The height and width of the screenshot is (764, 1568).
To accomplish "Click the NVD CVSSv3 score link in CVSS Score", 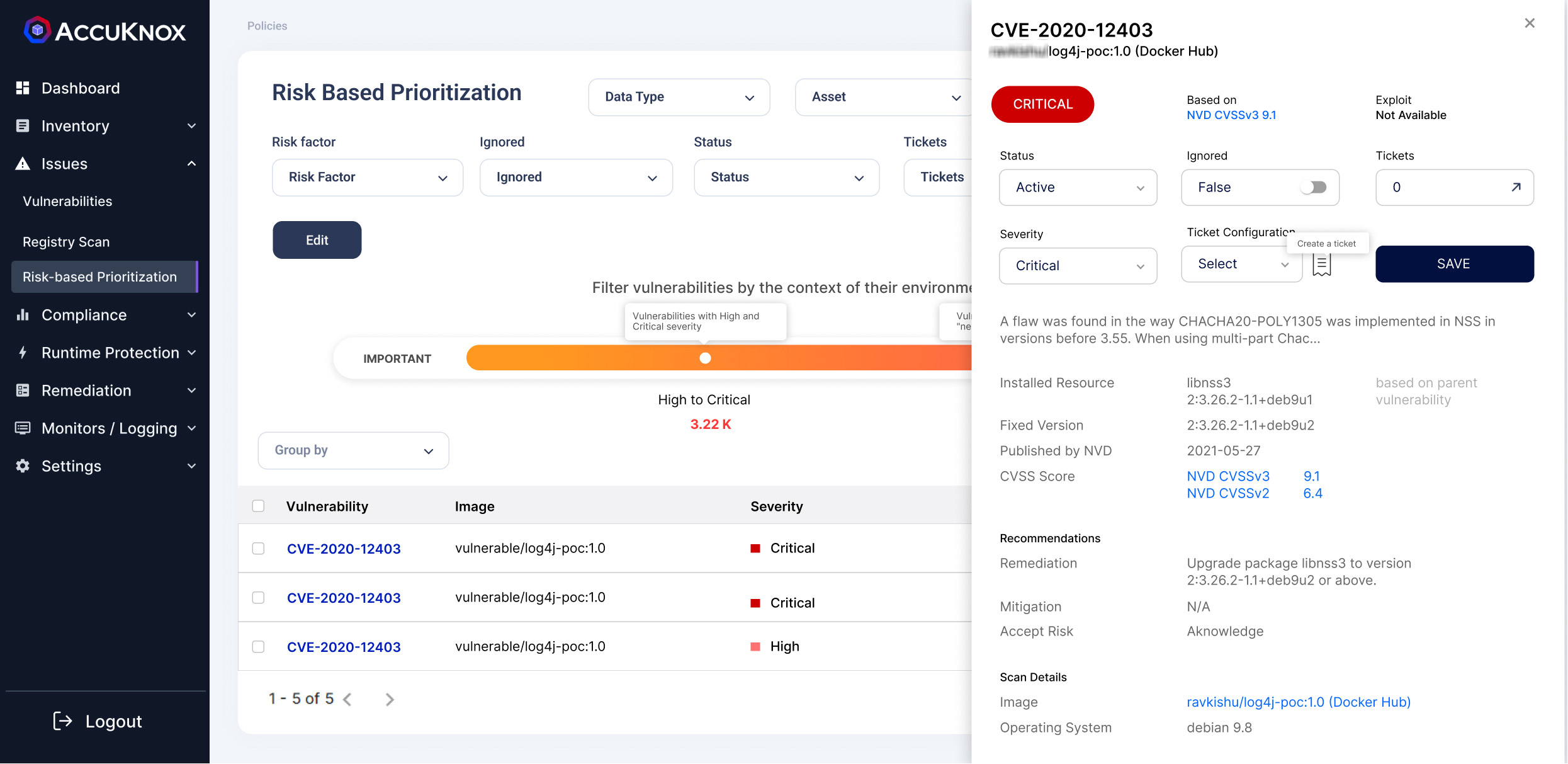I will (x=1227, y=476).
